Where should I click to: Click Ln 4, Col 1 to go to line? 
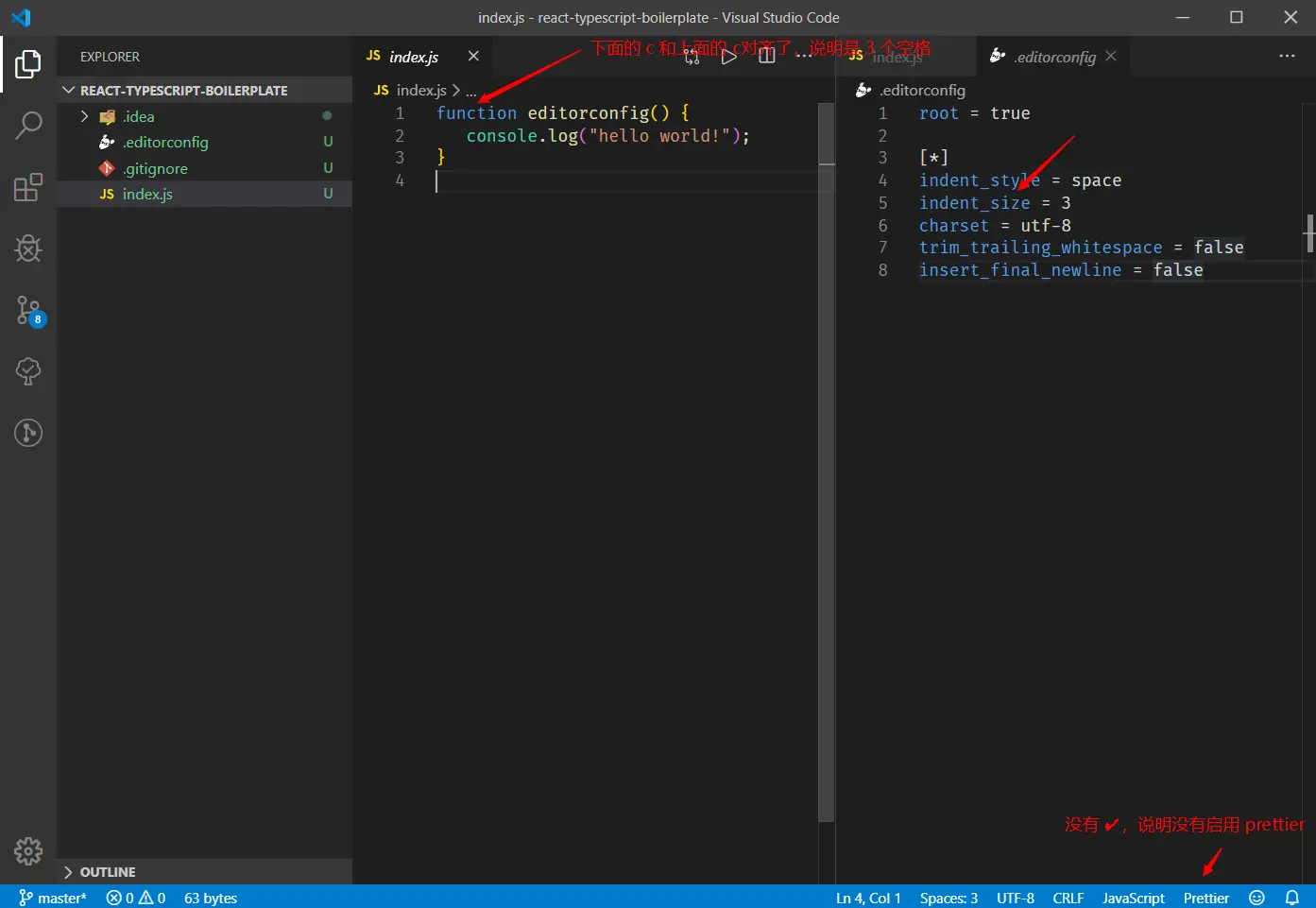(x=867, y=898)
